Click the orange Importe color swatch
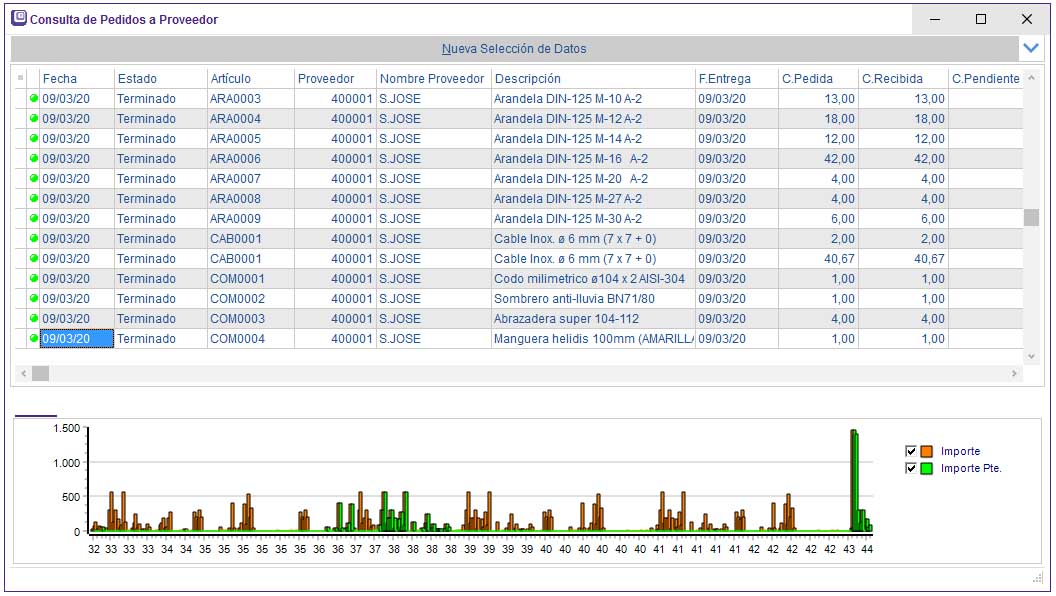The height and width of the screenshot is (596, 1056). 926,451
